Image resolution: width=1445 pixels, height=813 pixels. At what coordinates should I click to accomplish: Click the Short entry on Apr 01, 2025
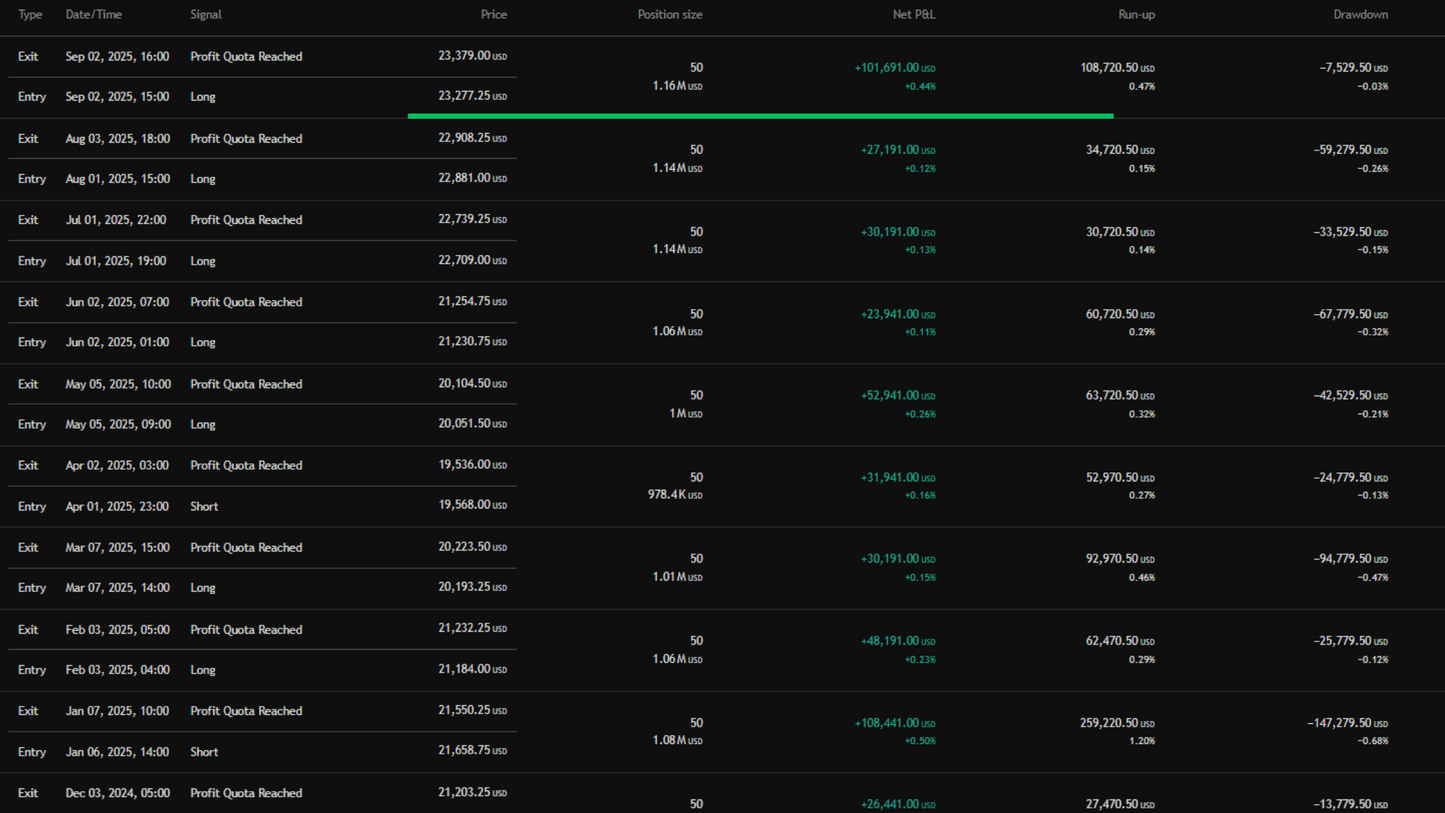point(204,507)
